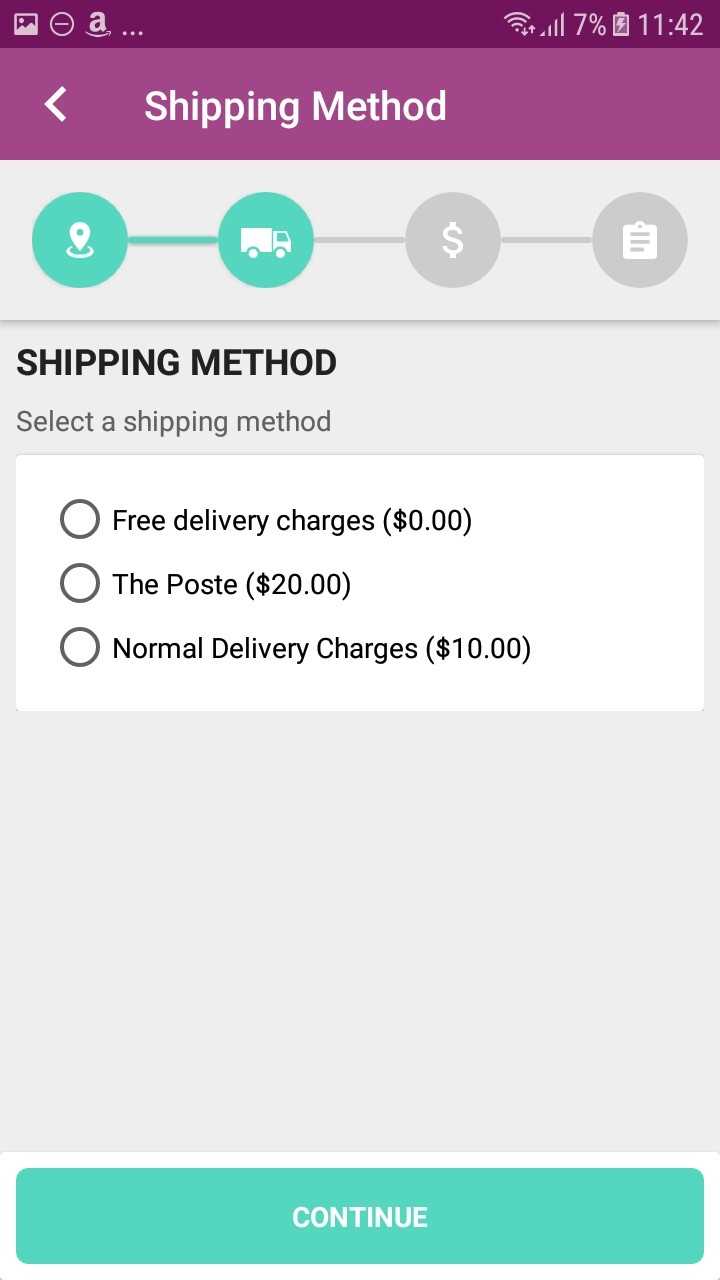Screen dimensions: 720x1280
Task: Tap the back arrow in header
Action: pos(56,105)
